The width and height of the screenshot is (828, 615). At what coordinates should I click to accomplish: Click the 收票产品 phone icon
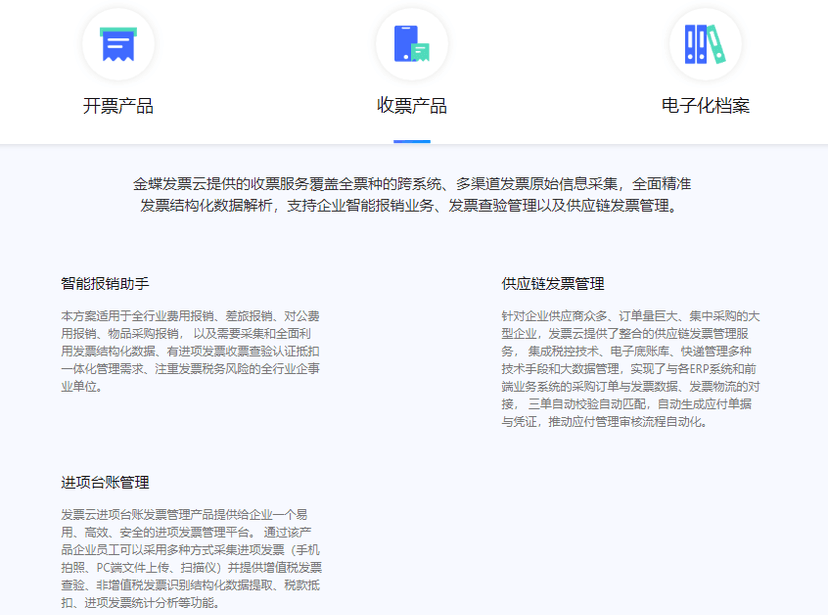tap(411, 44)
